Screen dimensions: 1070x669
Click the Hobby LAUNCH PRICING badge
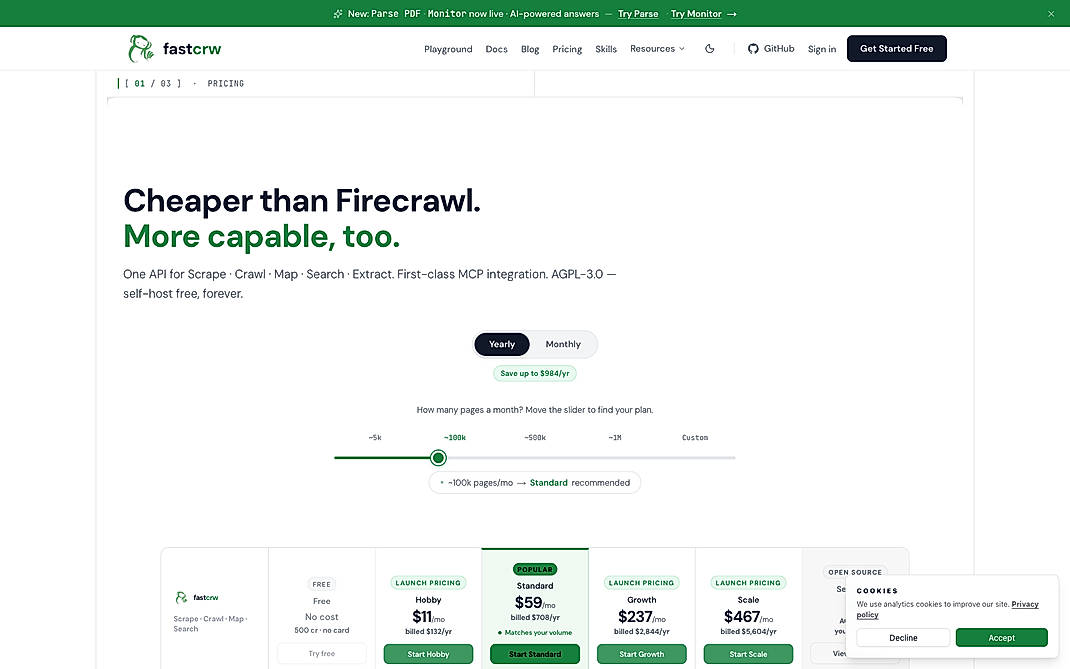pos(428,583)
